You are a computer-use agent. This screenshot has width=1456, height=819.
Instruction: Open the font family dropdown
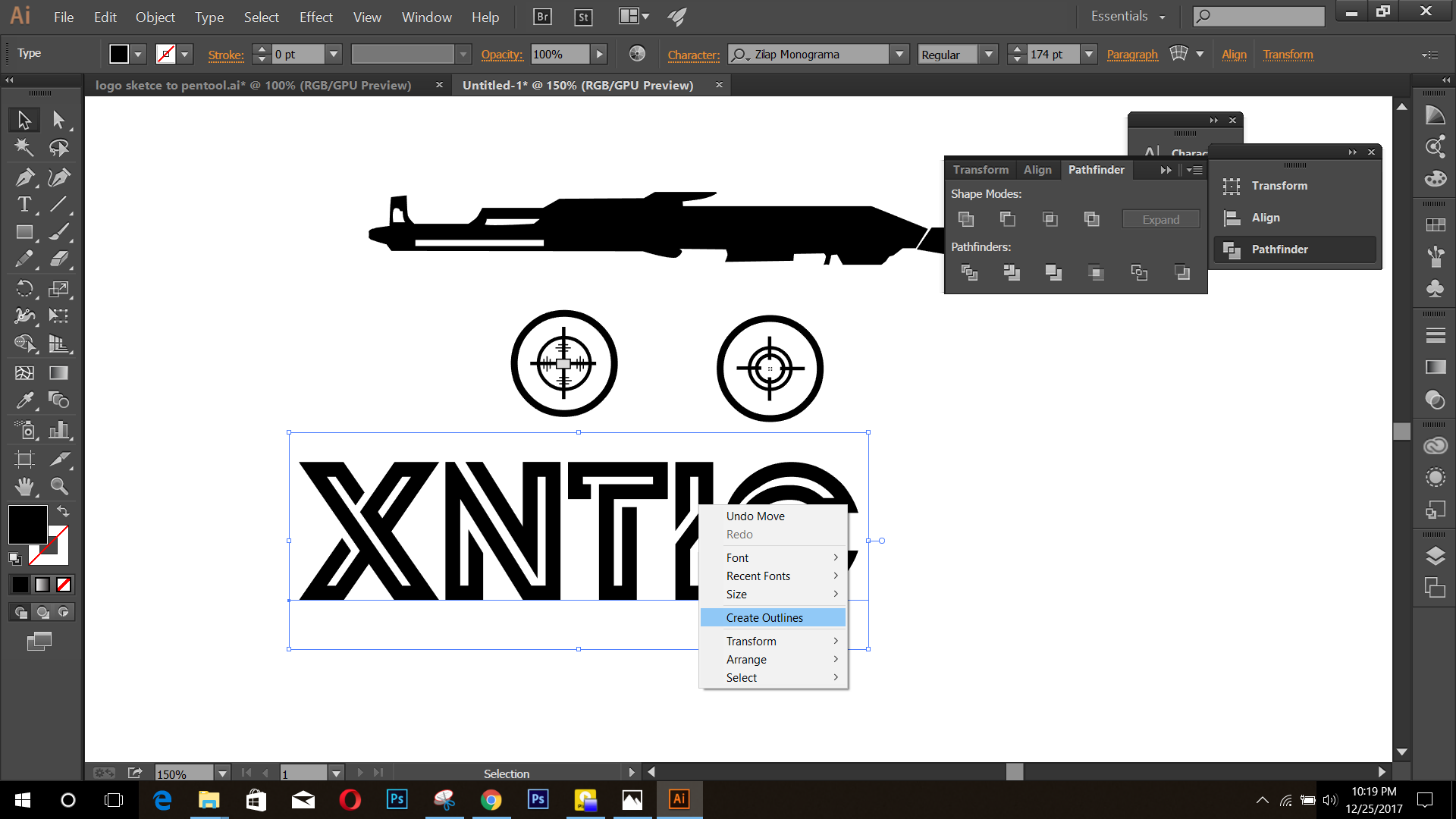pos(899,54)
